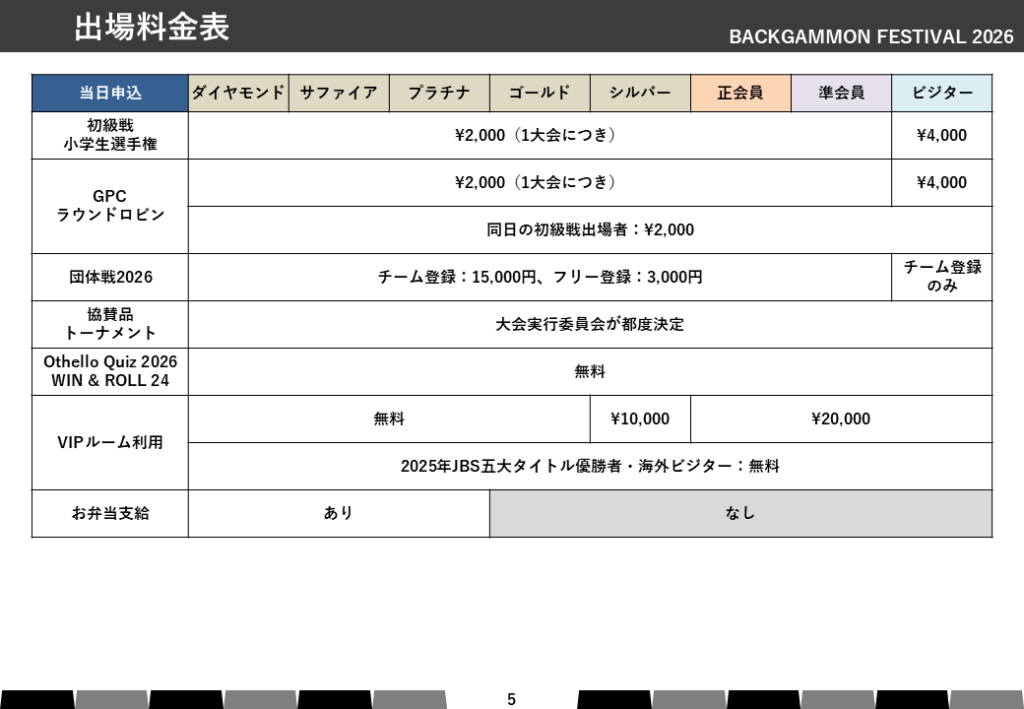Select the GPC ラウンドロビン row label

pyautogui.click(x=110, y=206)
